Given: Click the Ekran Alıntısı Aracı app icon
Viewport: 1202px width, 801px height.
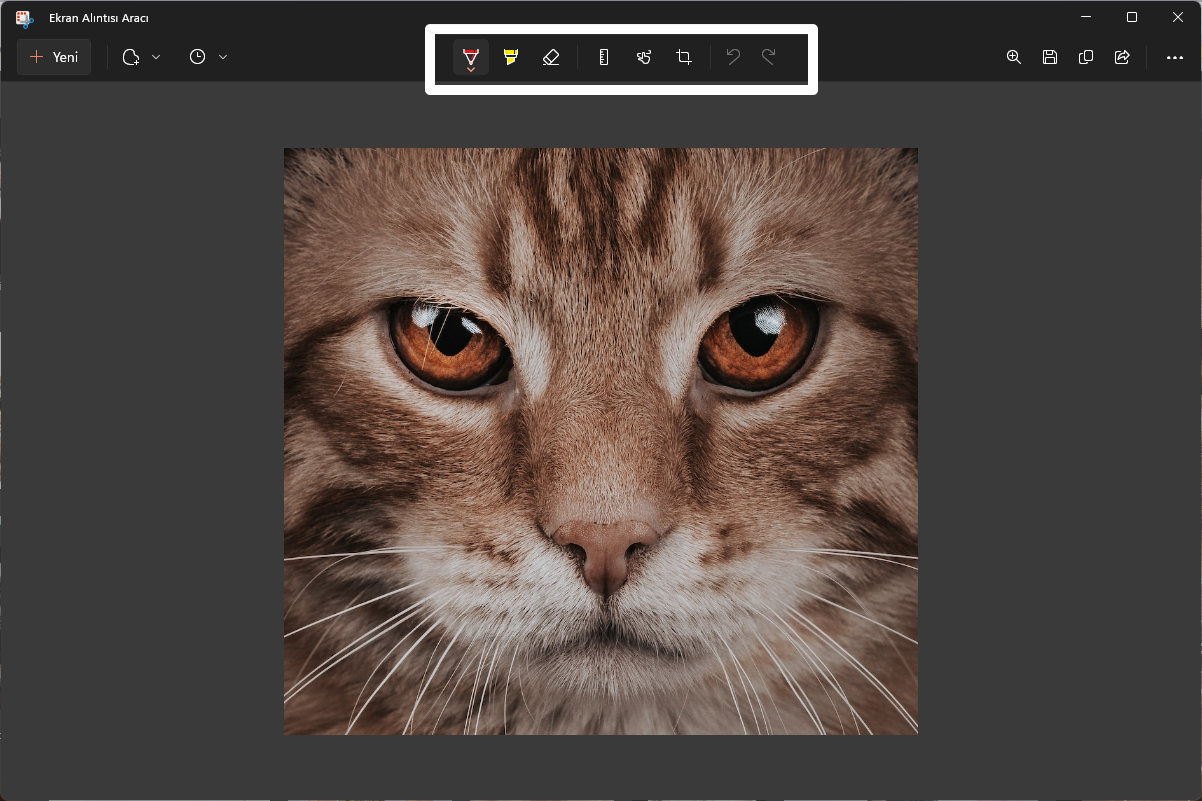Looking at the screenshot, I should (24, 18).
